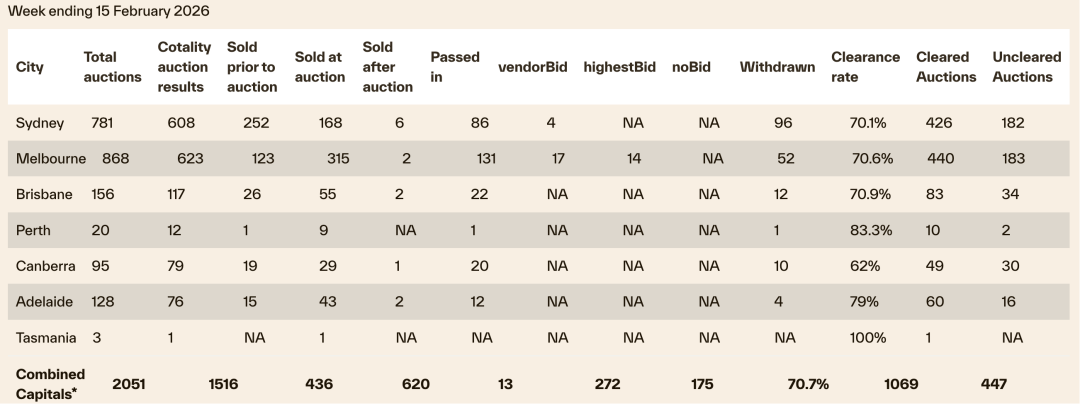Click the Week ending 15 February 2026 caption
This screenshot has height=404, width=1080.
click(x=109, y=10)
